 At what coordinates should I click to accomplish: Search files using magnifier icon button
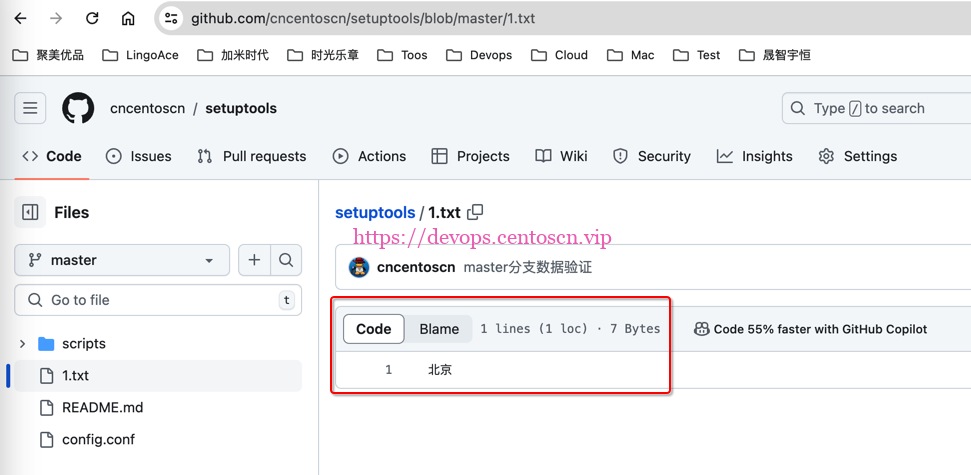(286, 260)
